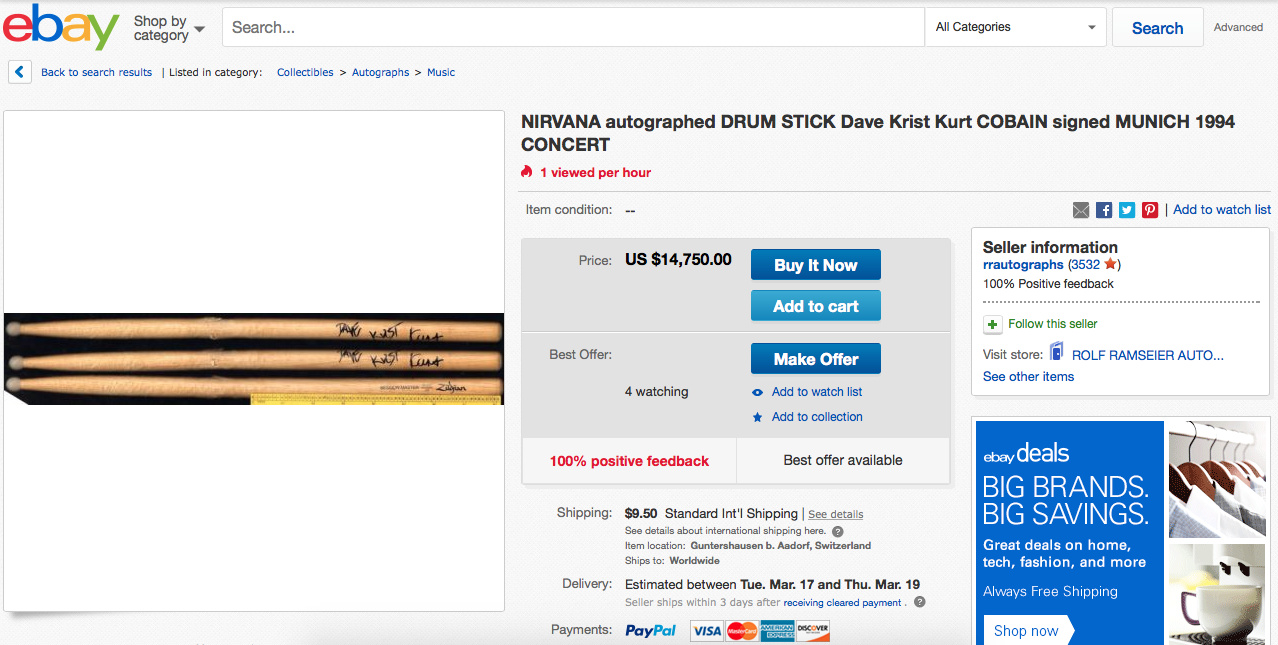Share listing on Facebook icon
Screen dimensions: 1278x645
click(x=1104, y=210)
